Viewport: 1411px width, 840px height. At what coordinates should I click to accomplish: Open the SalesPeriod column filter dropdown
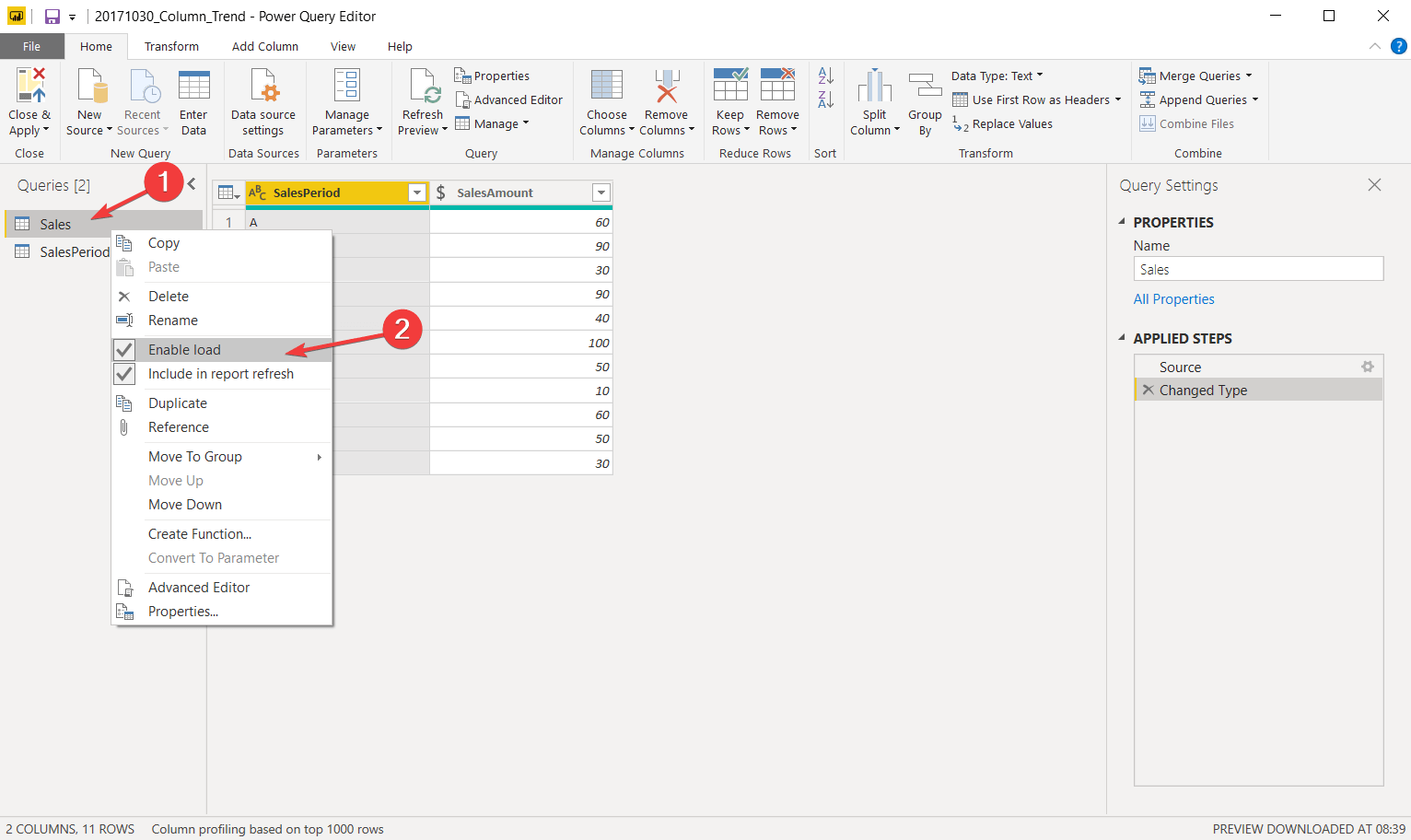point(417,192)
